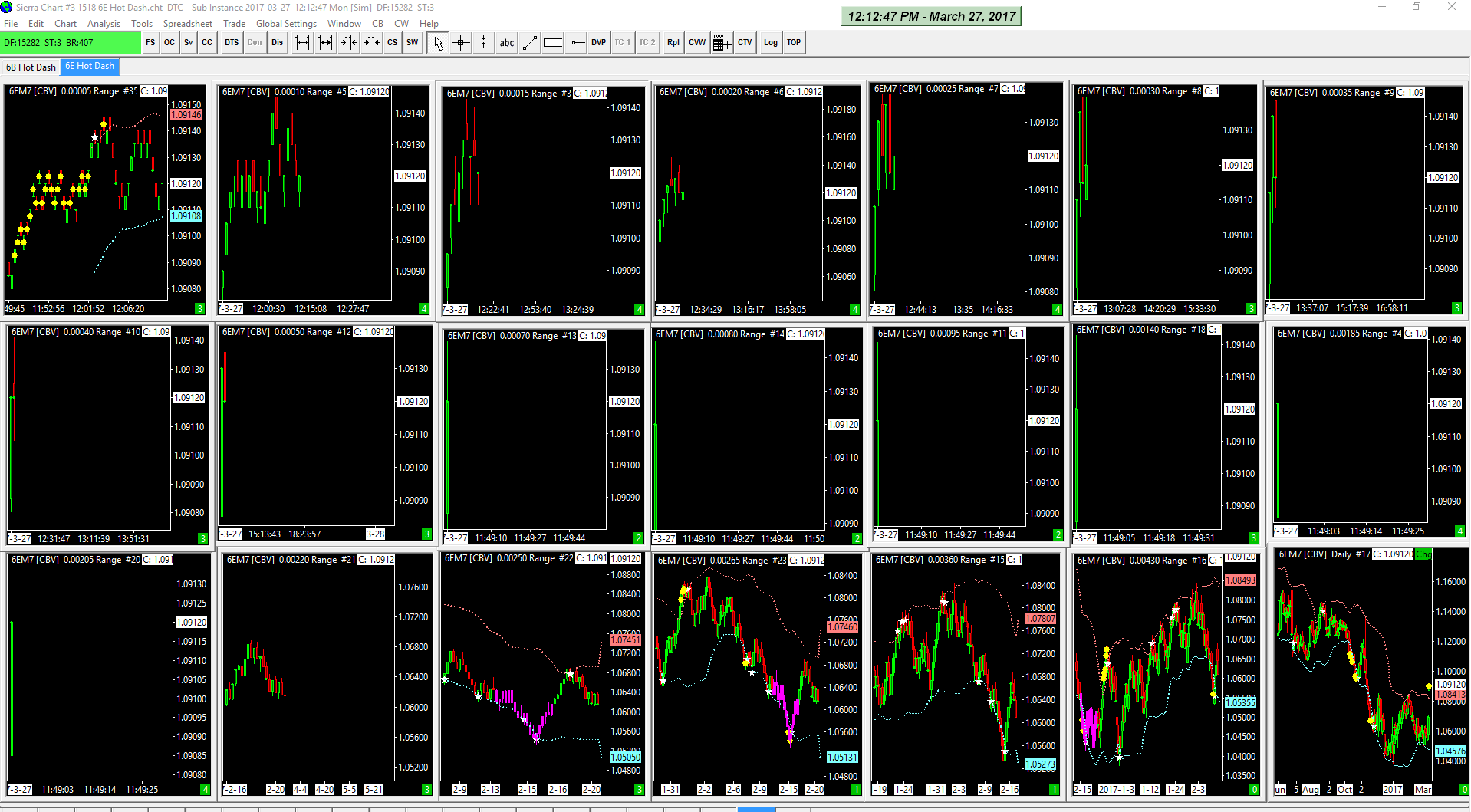Open the File menu
The width and height of the screenshot is (1471, 812).
point(11,24)
